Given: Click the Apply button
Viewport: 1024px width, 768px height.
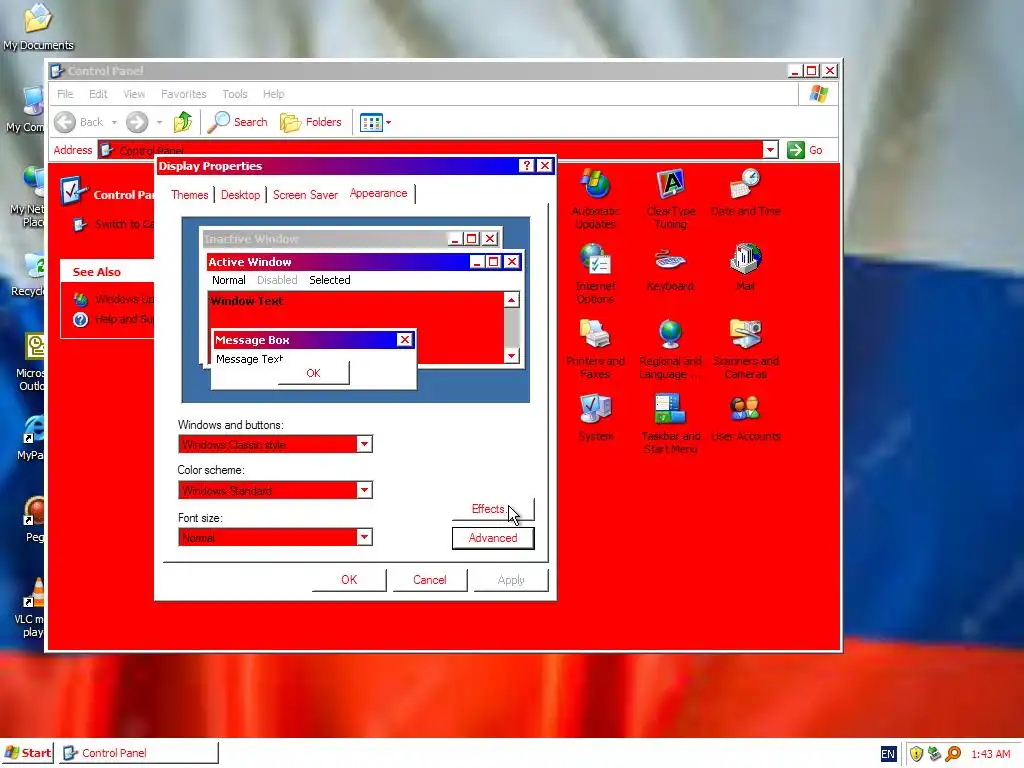Looking at the screenshot, I should [511, 580].
